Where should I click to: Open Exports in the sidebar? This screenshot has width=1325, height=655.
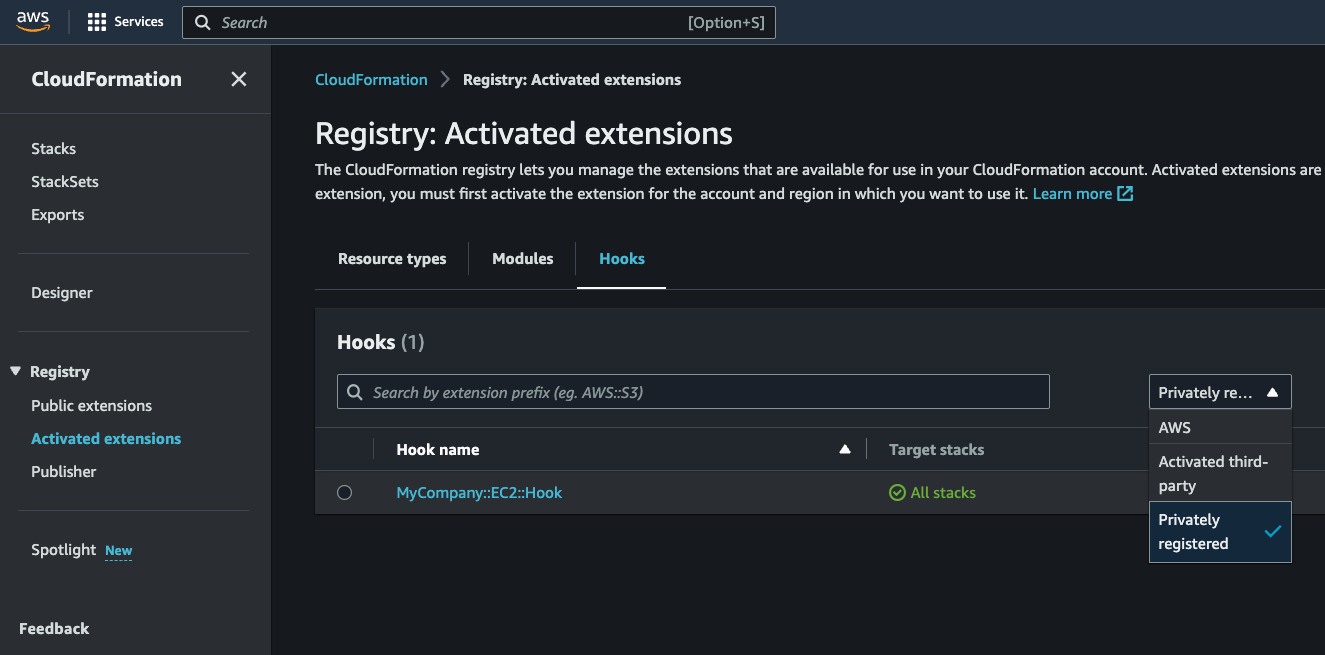pos(58,214)
